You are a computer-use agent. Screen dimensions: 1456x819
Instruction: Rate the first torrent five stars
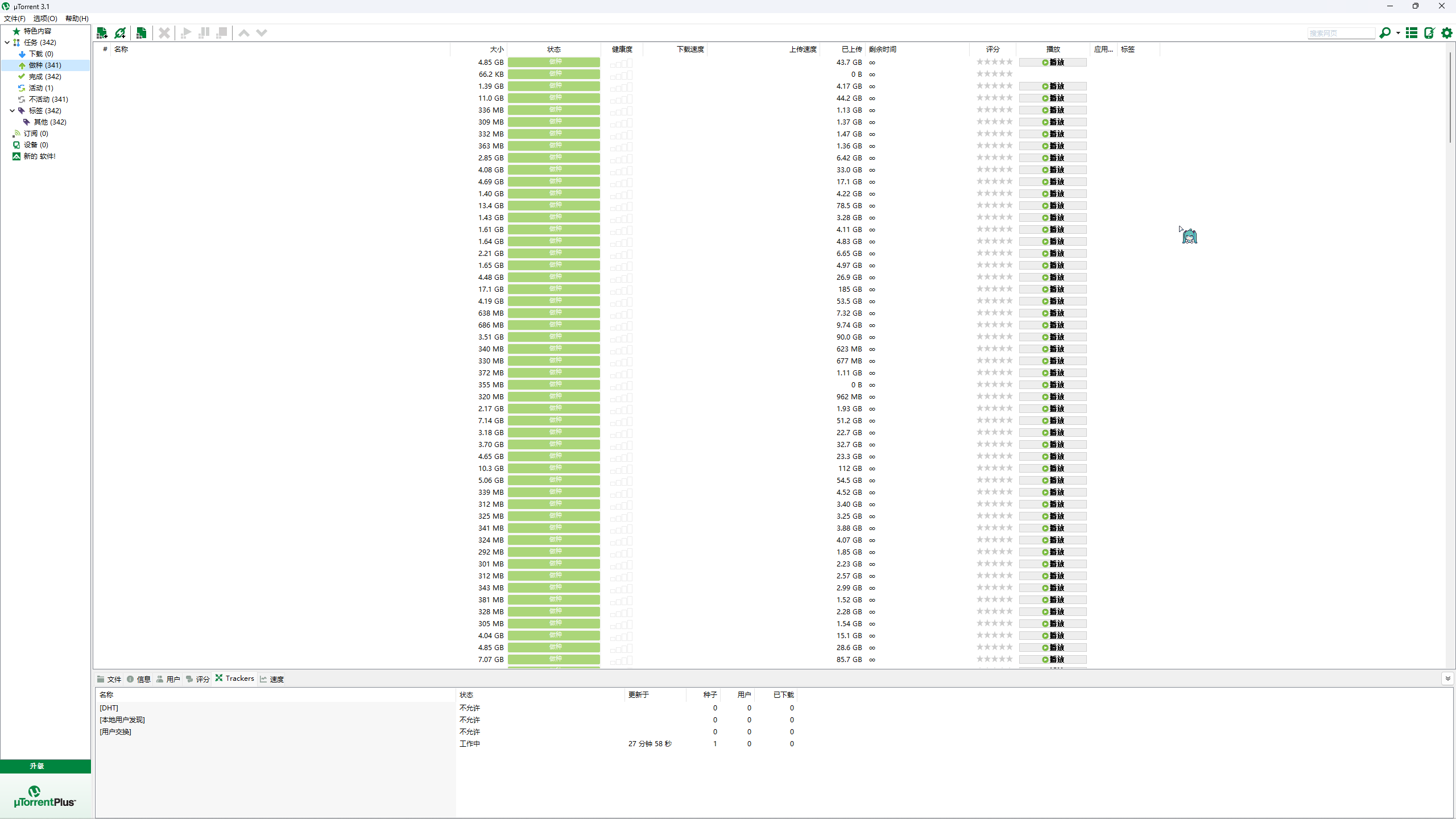pyautogui.click(x=1010, y=62)
